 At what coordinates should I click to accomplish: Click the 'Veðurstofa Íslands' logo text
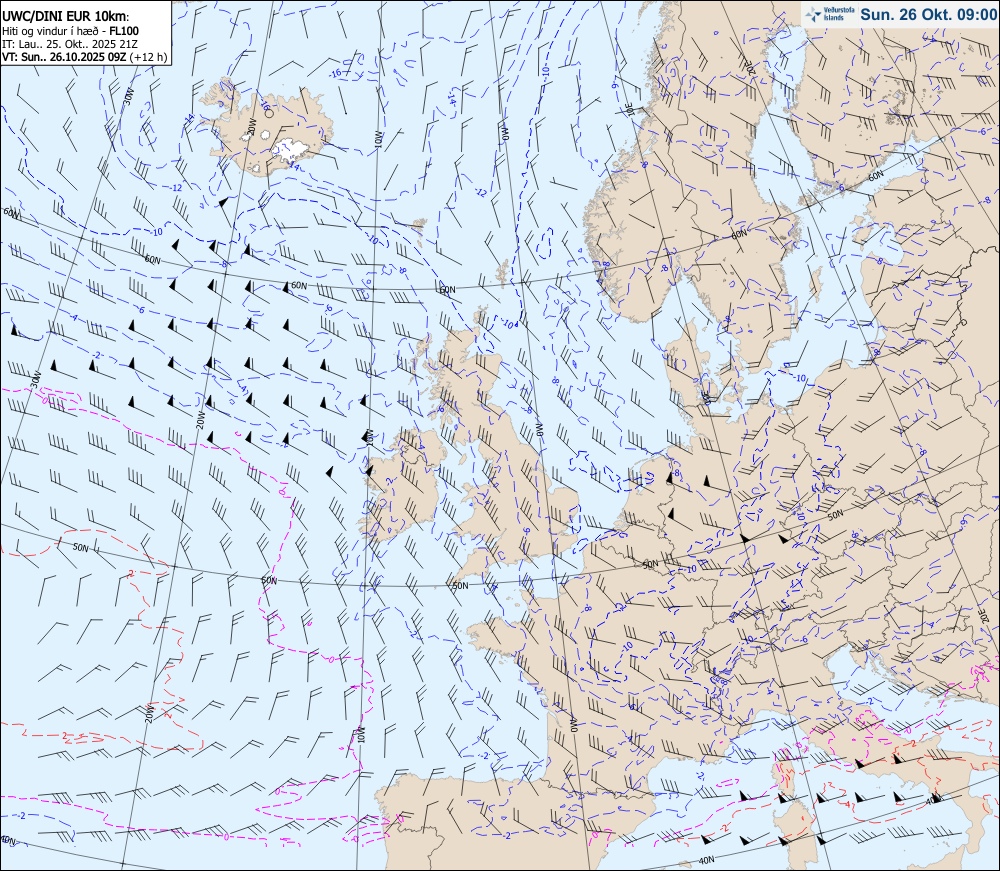pos(839,13)
